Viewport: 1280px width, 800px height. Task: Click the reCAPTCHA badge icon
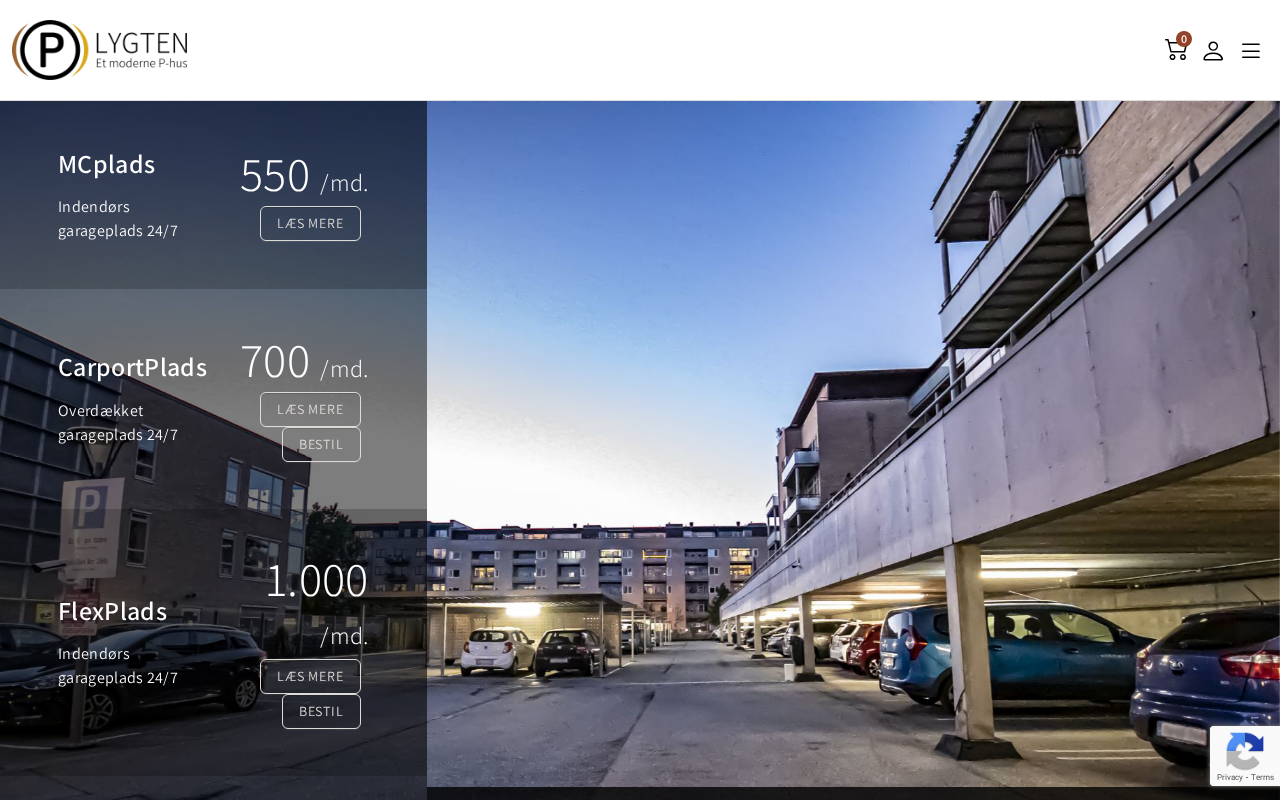(1244, 750)
